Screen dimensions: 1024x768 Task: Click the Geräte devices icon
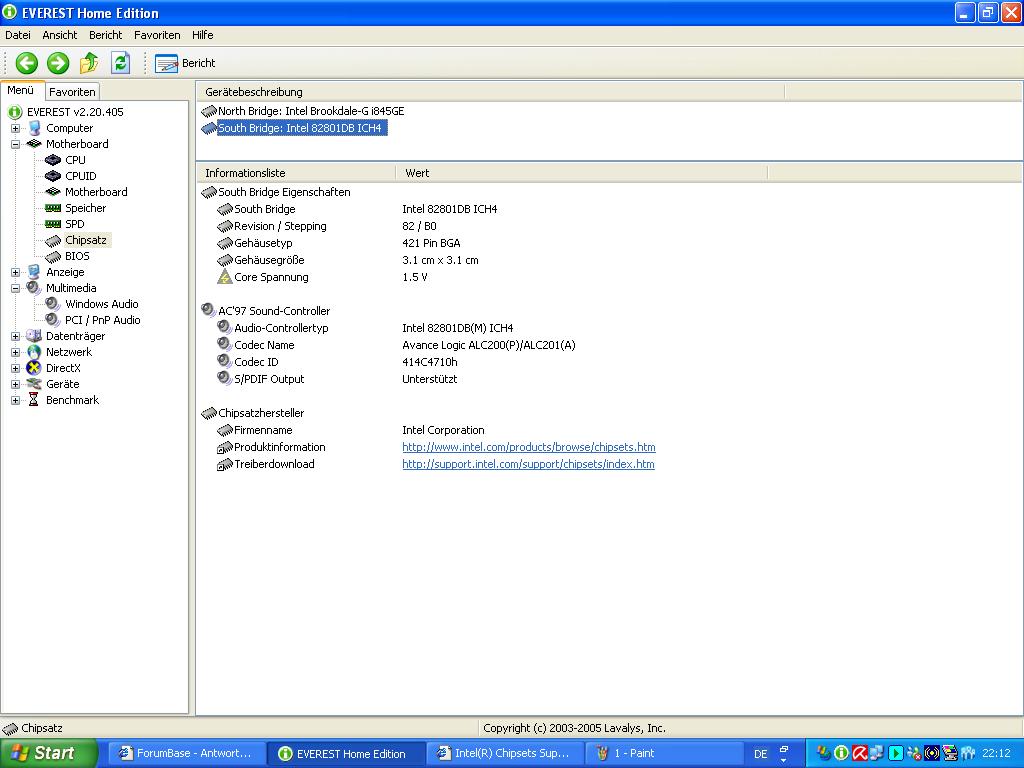(34, 384)
